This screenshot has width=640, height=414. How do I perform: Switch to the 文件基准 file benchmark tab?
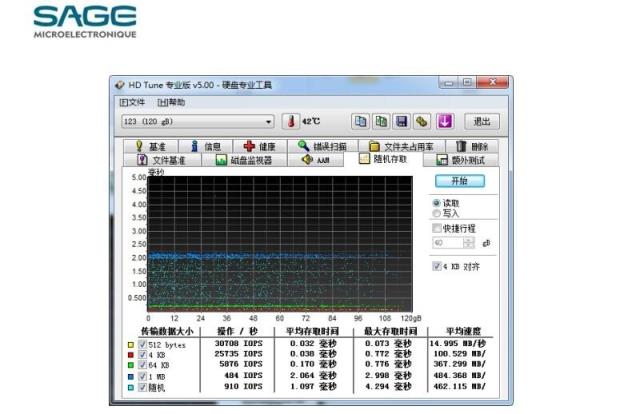coord(162,160)
